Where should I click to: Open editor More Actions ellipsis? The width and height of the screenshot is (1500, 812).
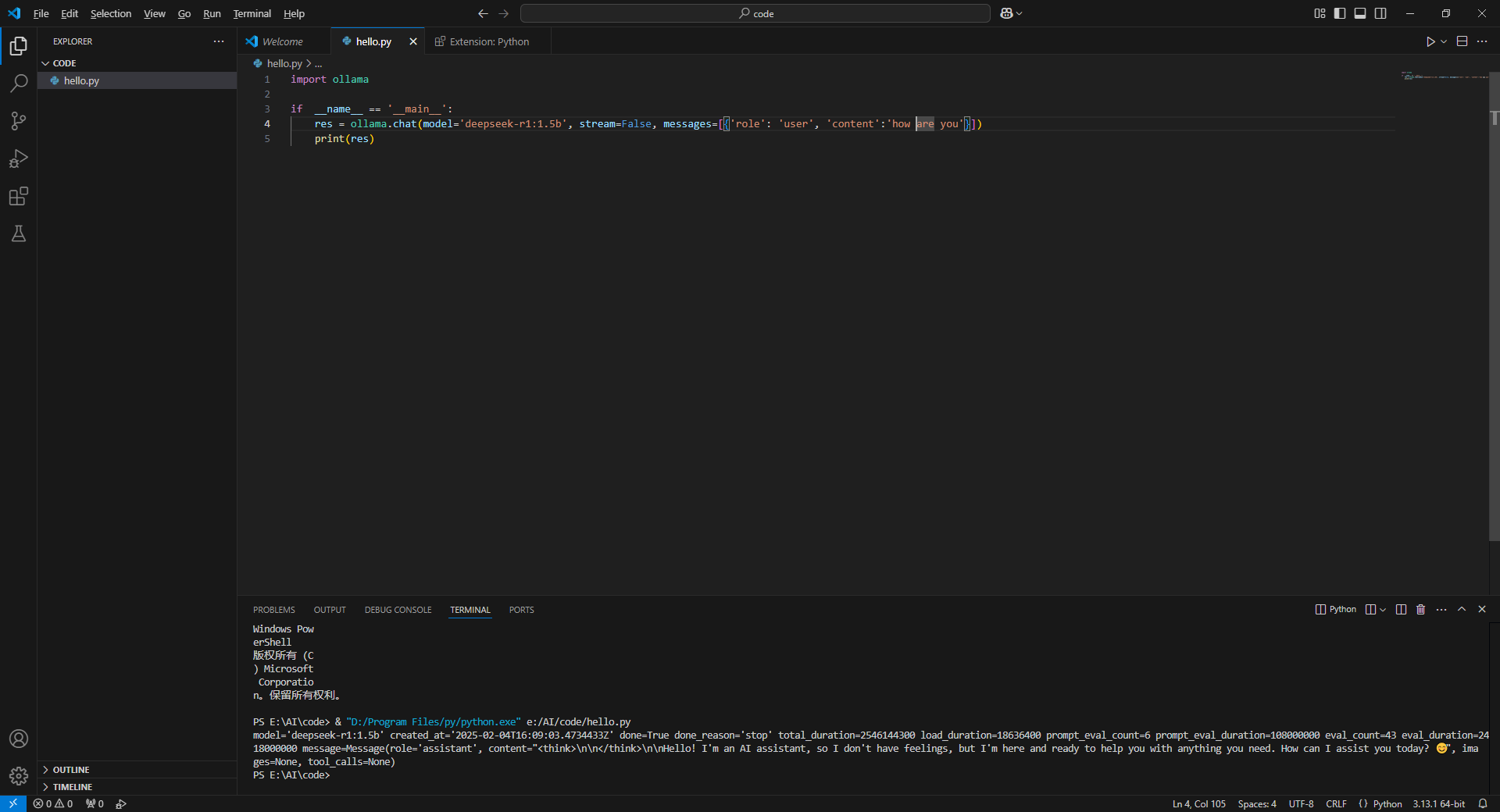[x=1482, y=41]
